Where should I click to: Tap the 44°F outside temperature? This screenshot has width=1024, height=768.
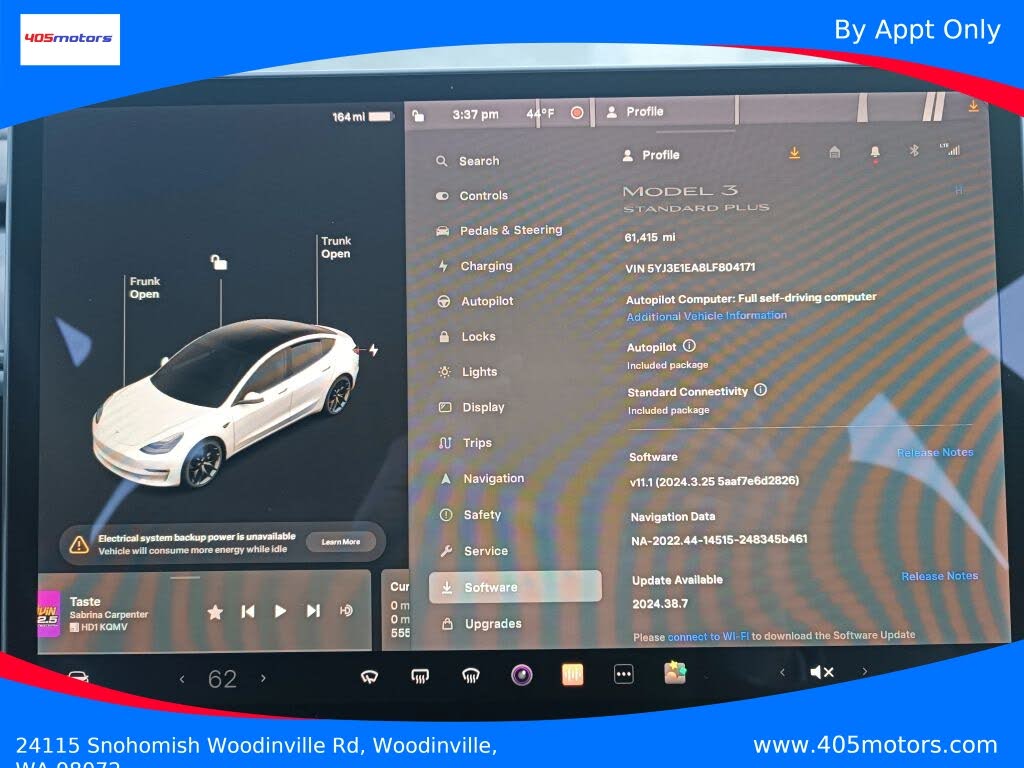(x=540, y=114)
